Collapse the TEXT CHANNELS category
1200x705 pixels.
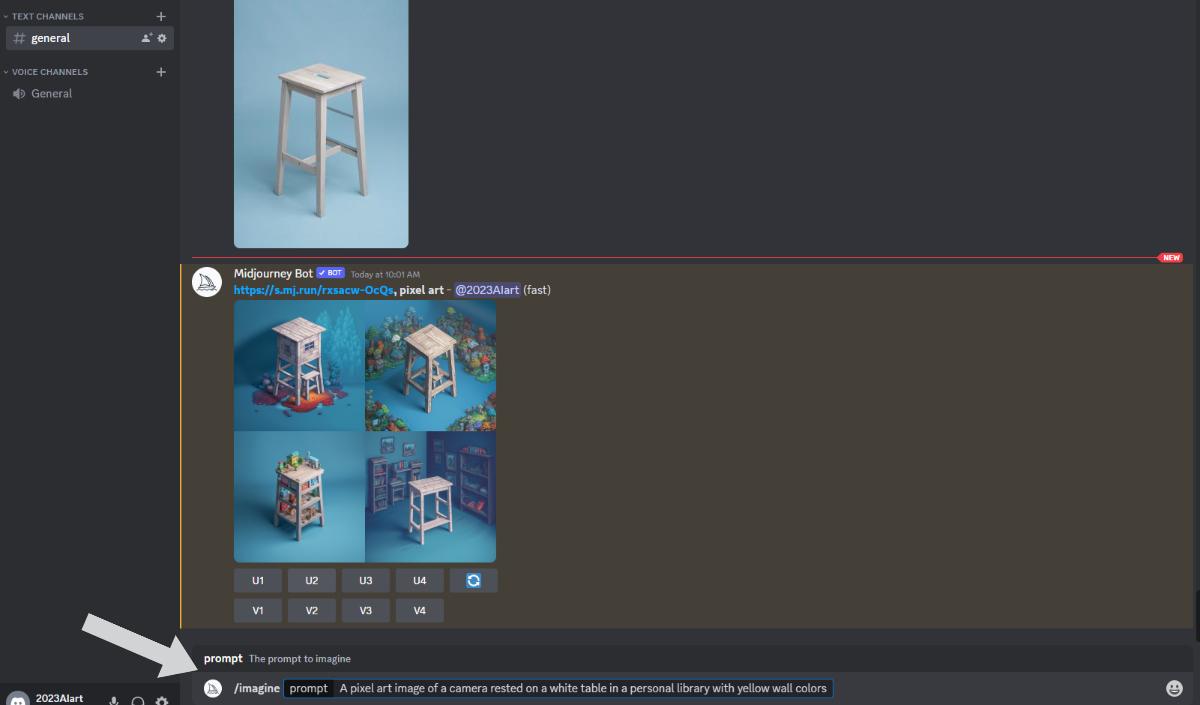pyautogui.click(x=45, y=16)
